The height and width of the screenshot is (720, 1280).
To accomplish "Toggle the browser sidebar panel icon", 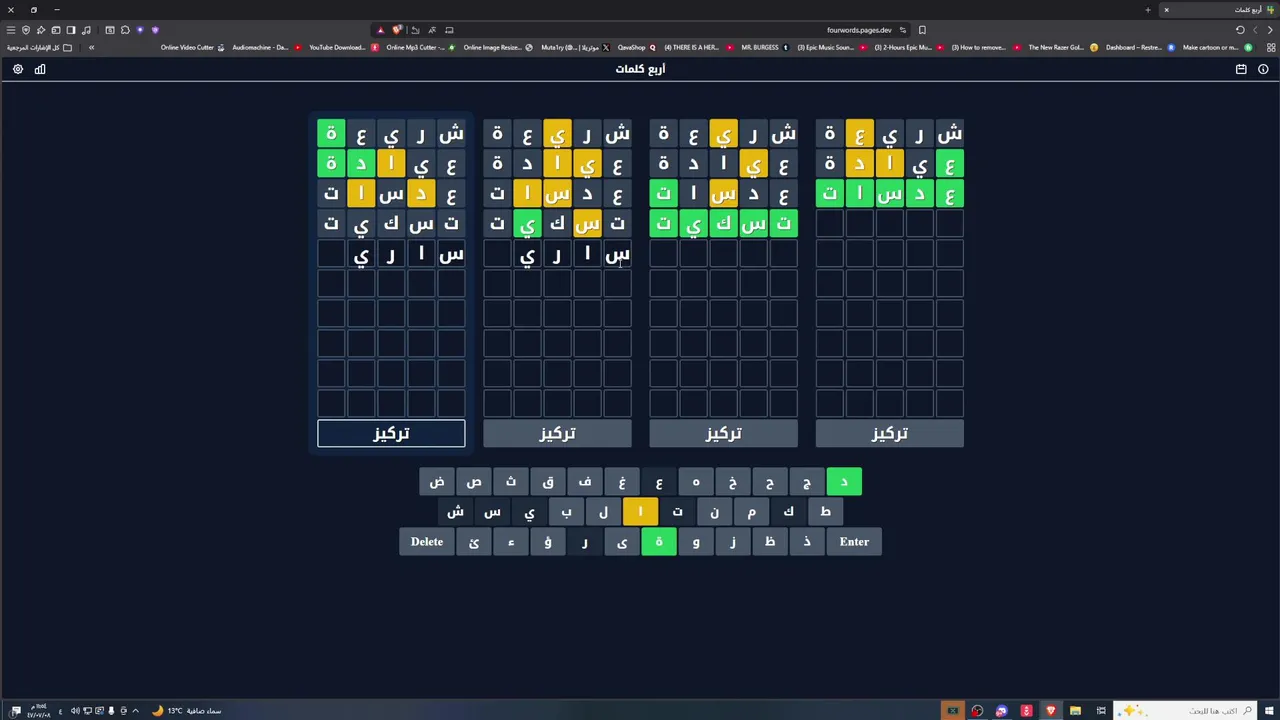I will click(x=71, y=30).
